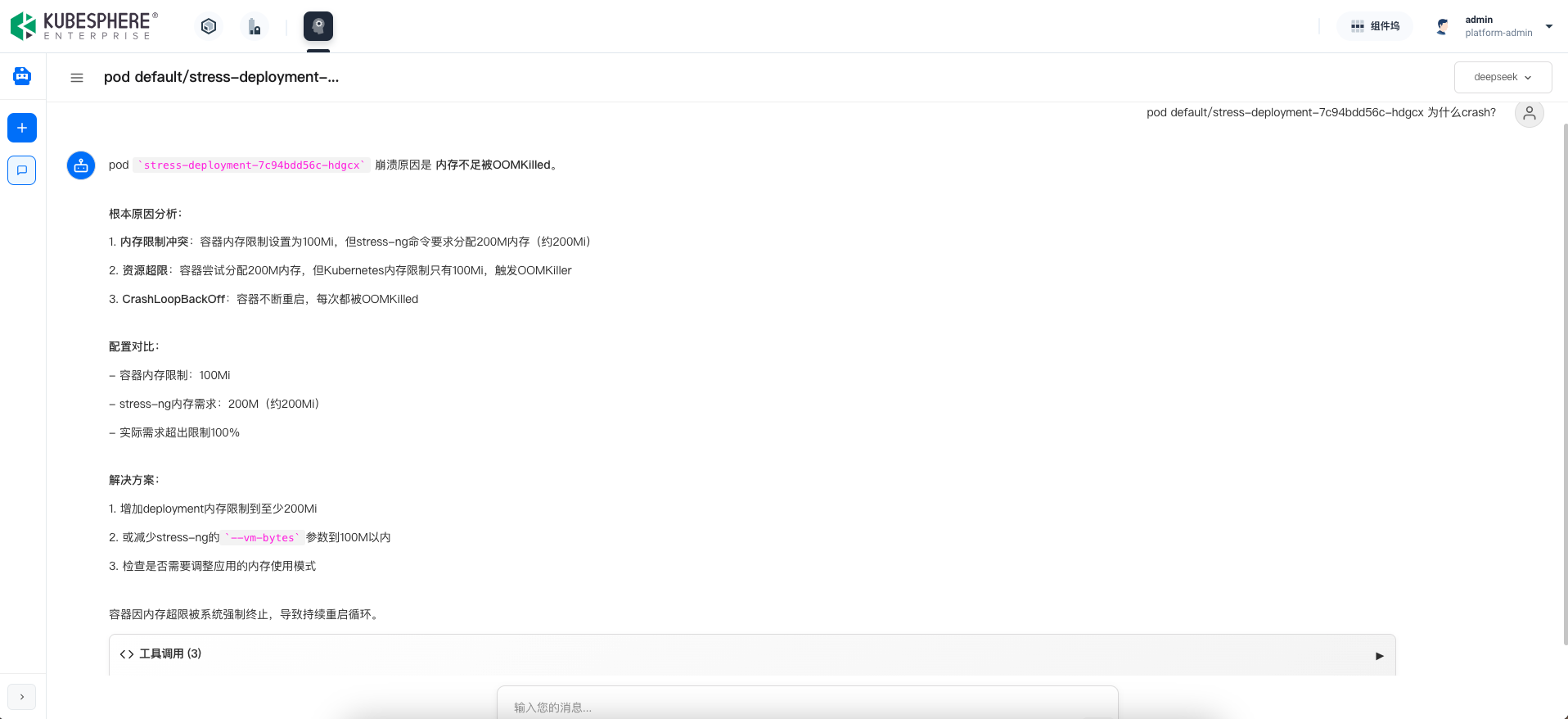Select the AI assistant head icon
The height and width of the screenshot is (719, 1568).
point(318,26)
